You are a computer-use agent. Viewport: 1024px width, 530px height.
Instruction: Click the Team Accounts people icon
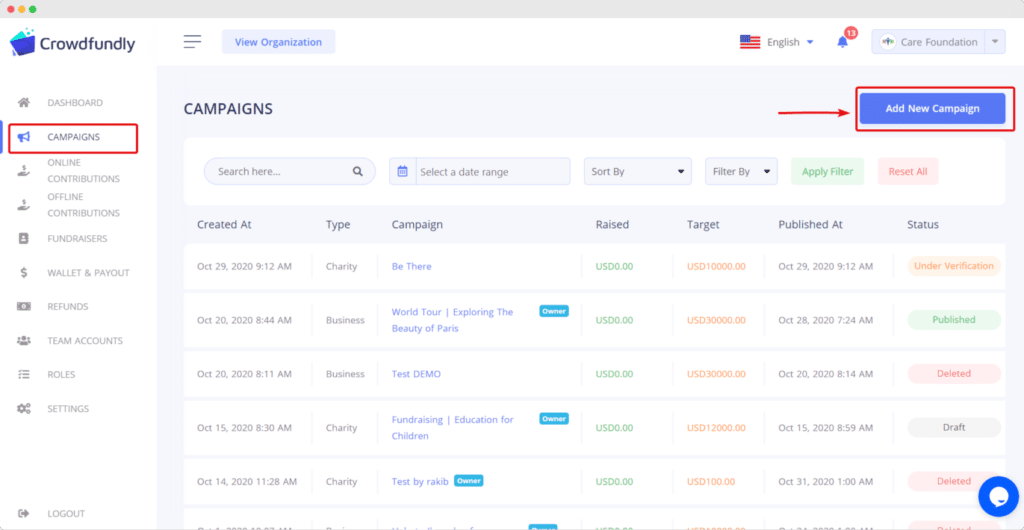point(24,341)
